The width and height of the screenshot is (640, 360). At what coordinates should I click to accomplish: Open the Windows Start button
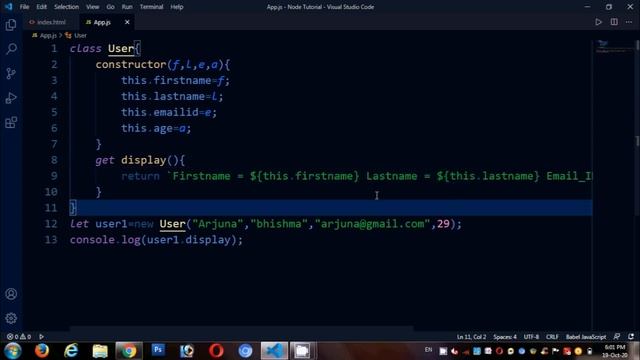click(13, 351)
